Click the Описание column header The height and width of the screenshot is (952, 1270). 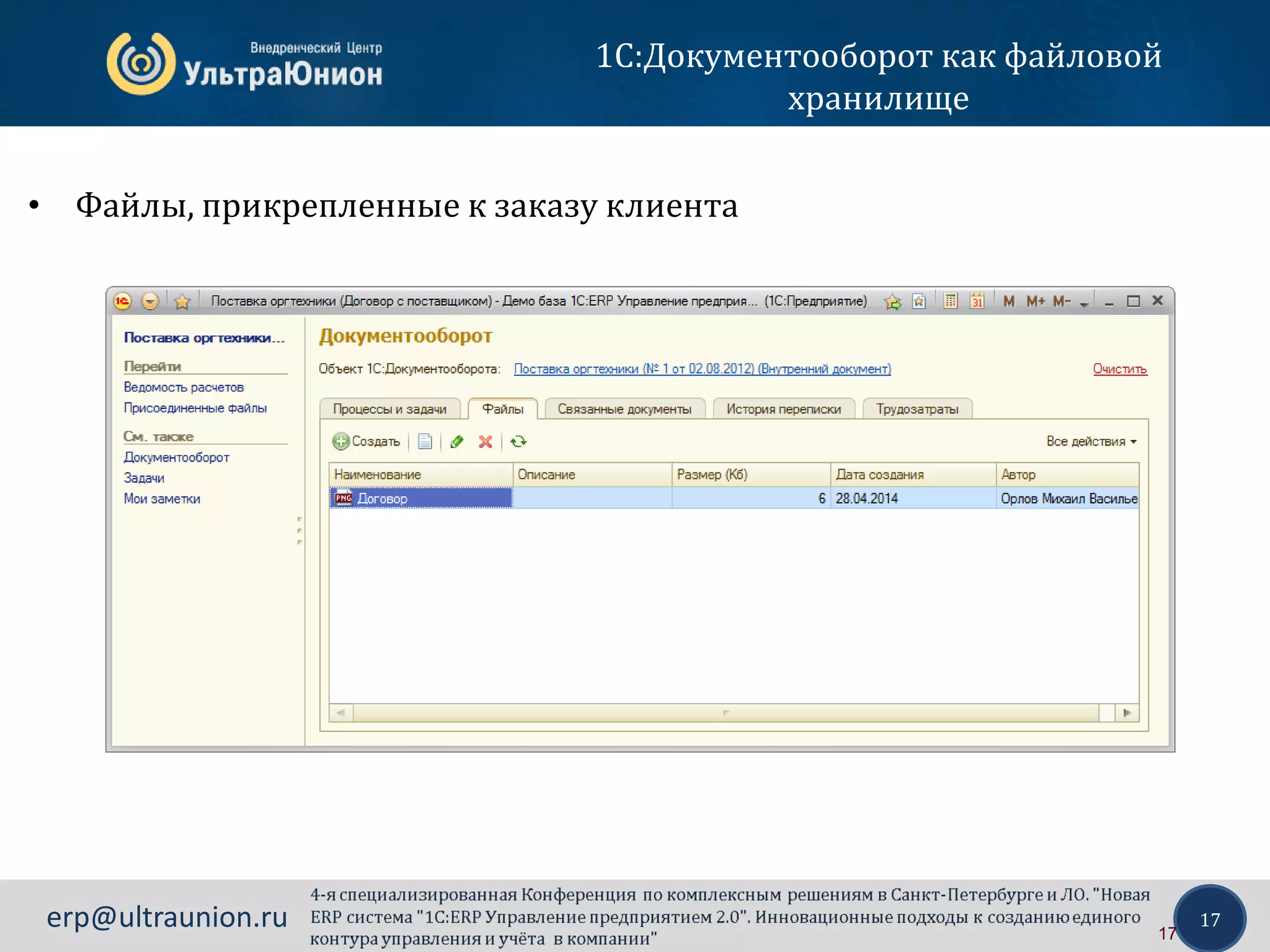(x=592, y=475)
